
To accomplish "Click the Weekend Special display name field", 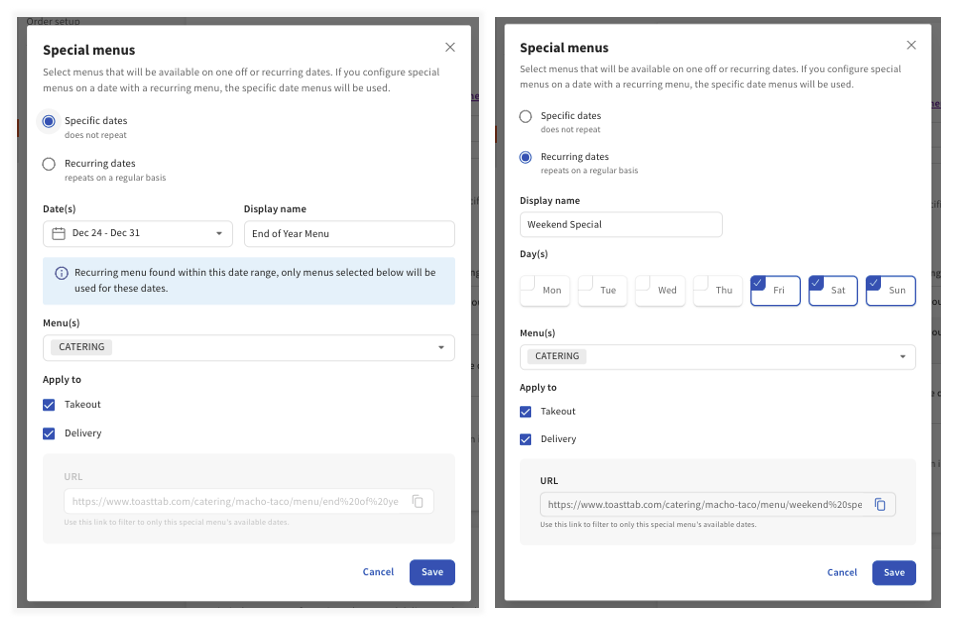I will [620, 224].
